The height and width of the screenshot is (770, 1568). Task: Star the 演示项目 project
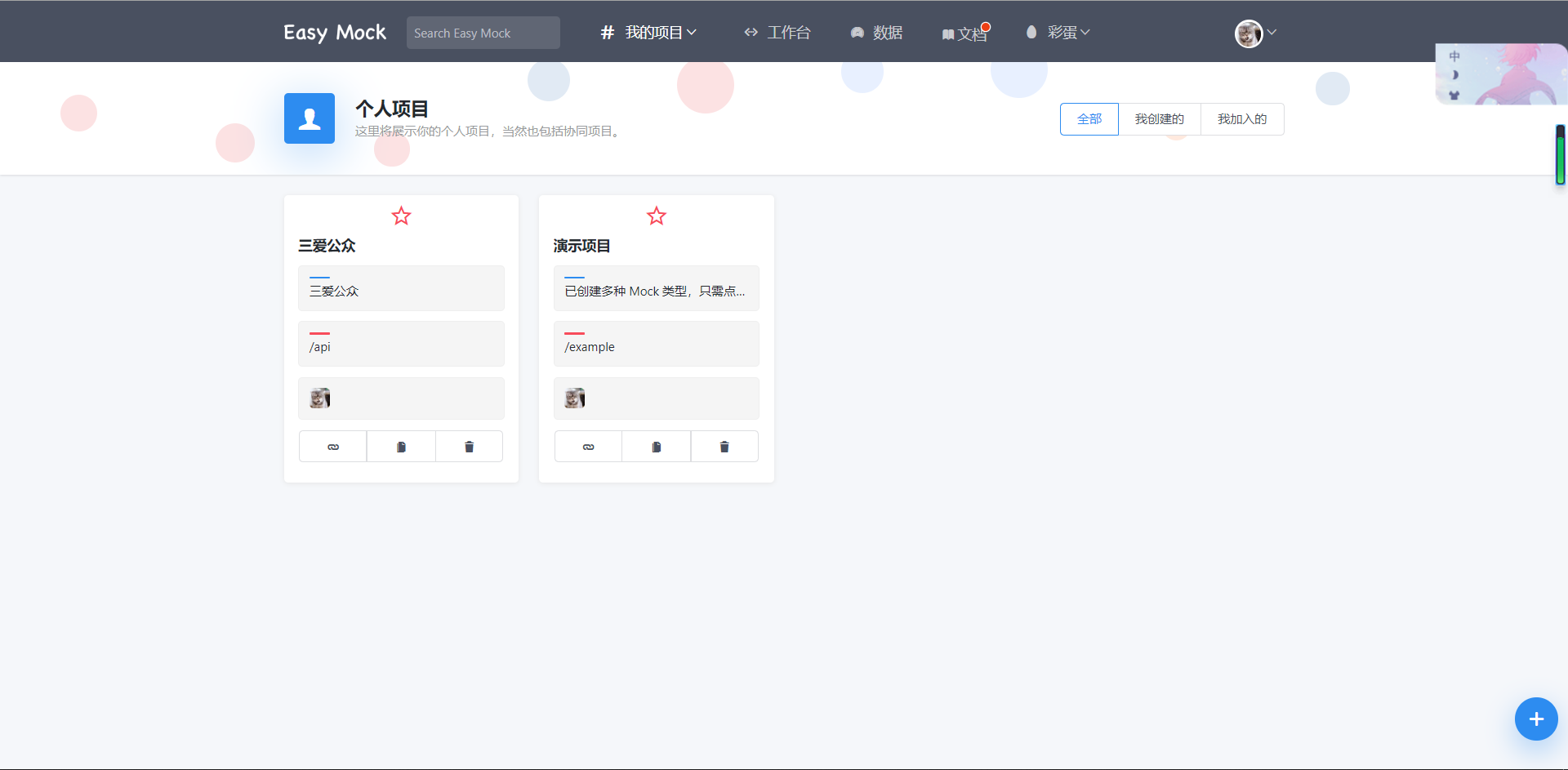coord(657,216)
